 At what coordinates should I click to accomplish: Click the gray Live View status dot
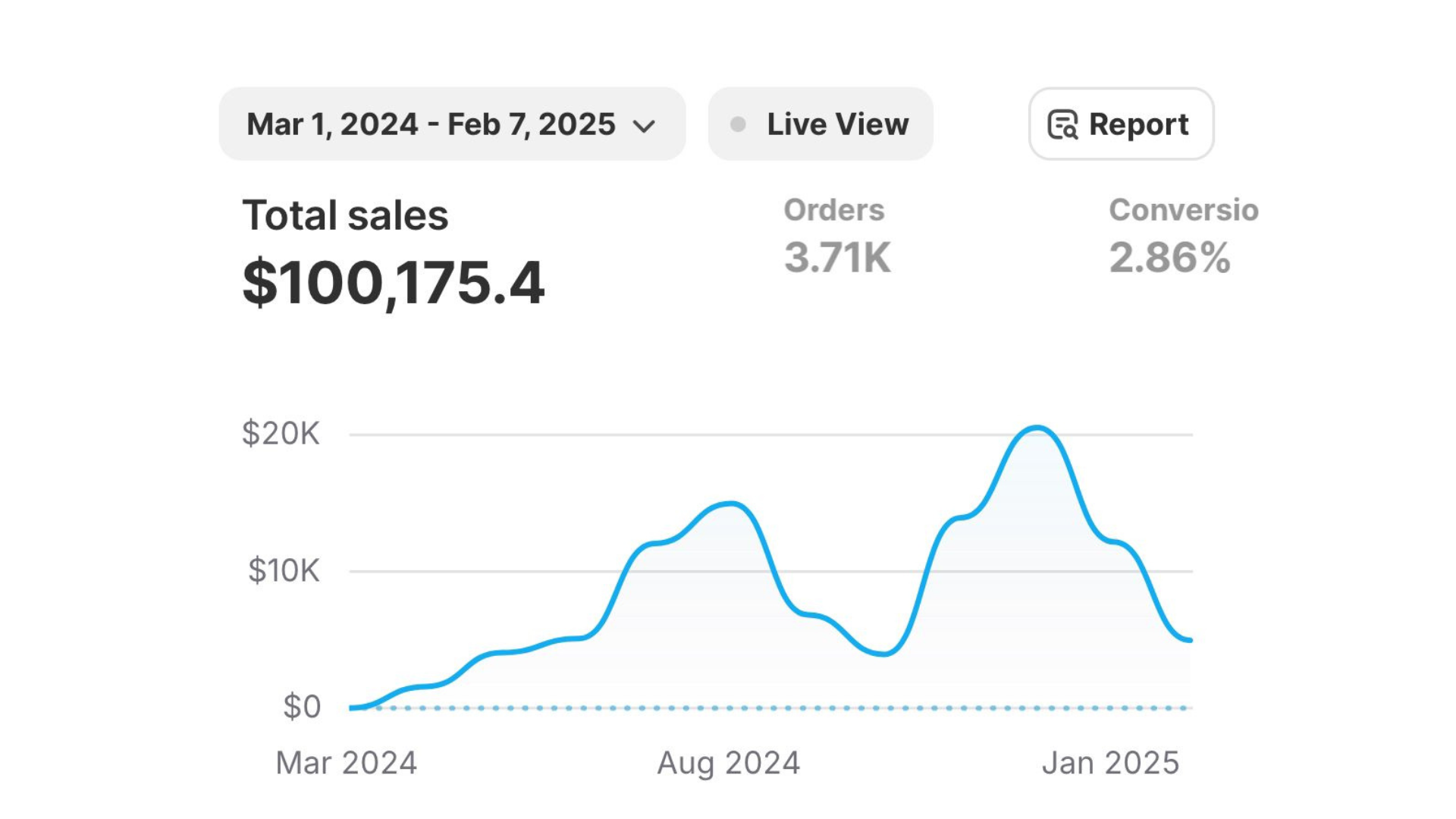738,124
